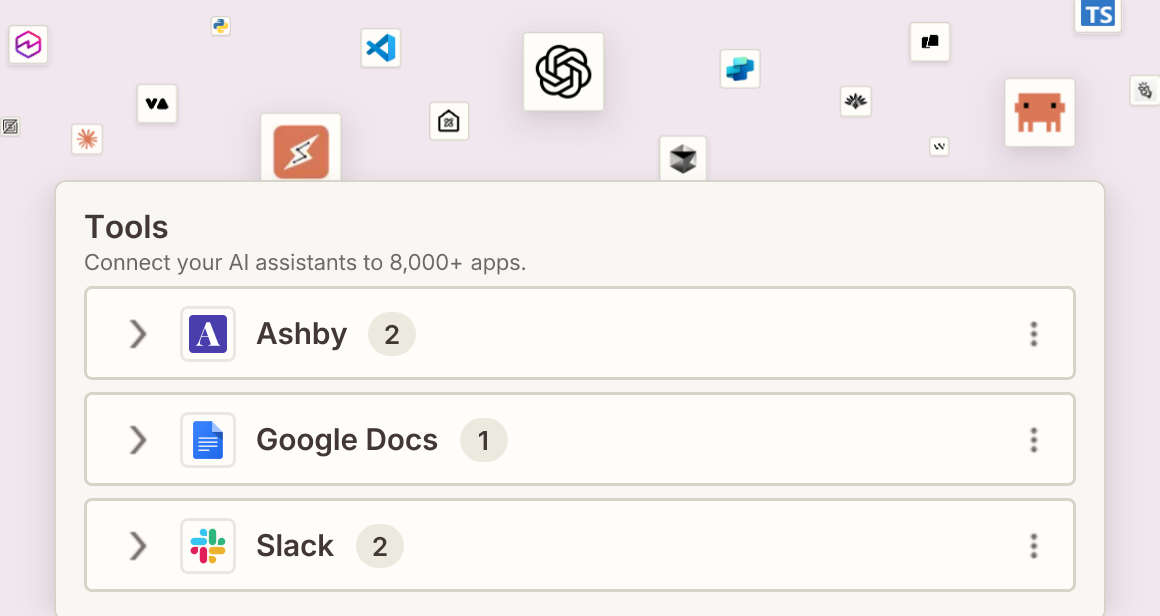
Task: Select the Visual Studio Code icon
Action: click(x=381, y=48)
